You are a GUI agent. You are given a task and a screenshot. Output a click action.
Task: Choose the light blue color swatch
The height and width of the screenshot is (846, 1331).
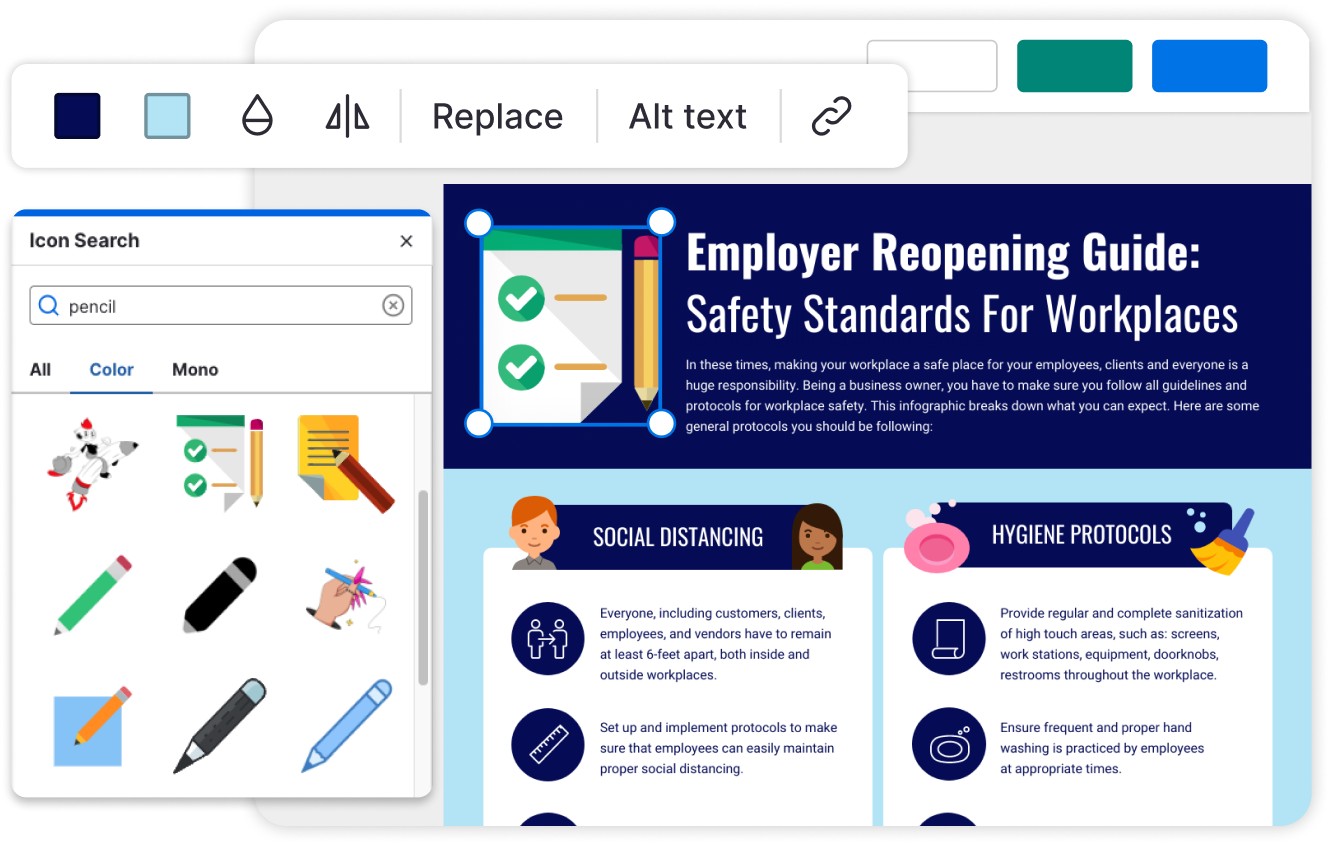(x=167, y=116)
